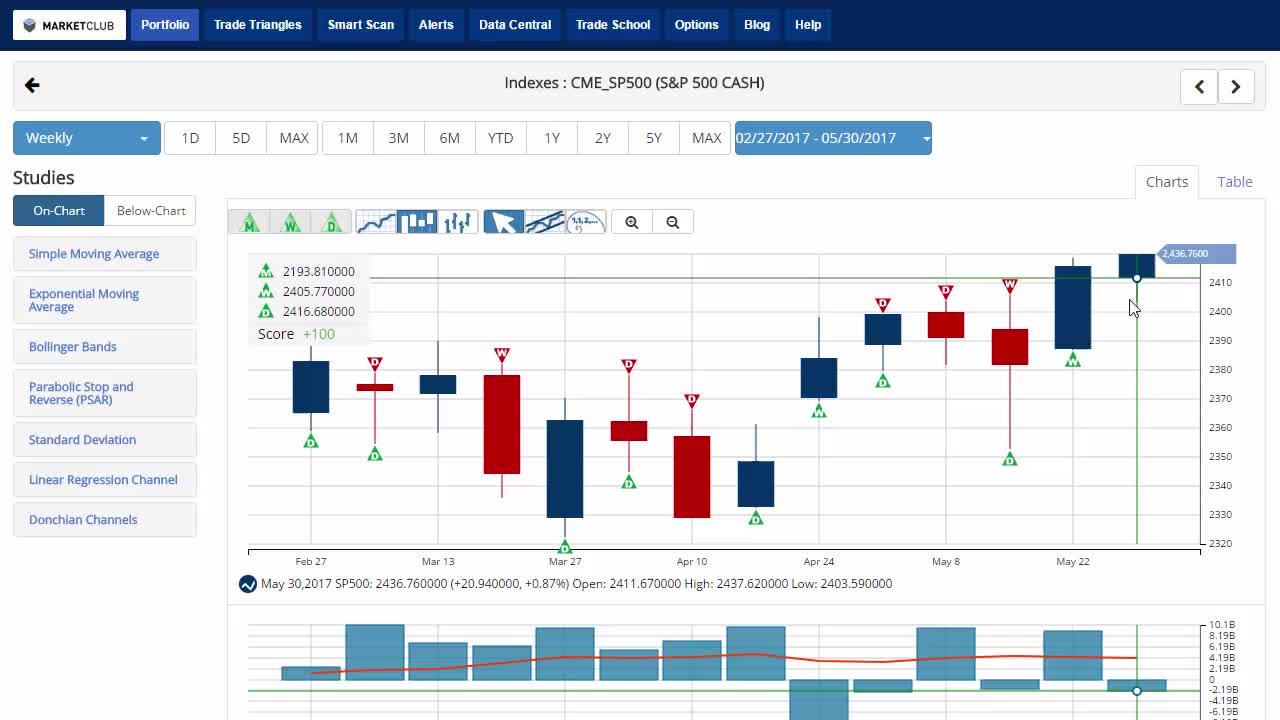The image size is (1280, 720).
Task: Go to next symbol chevron
Action: tap(1236, 86)
